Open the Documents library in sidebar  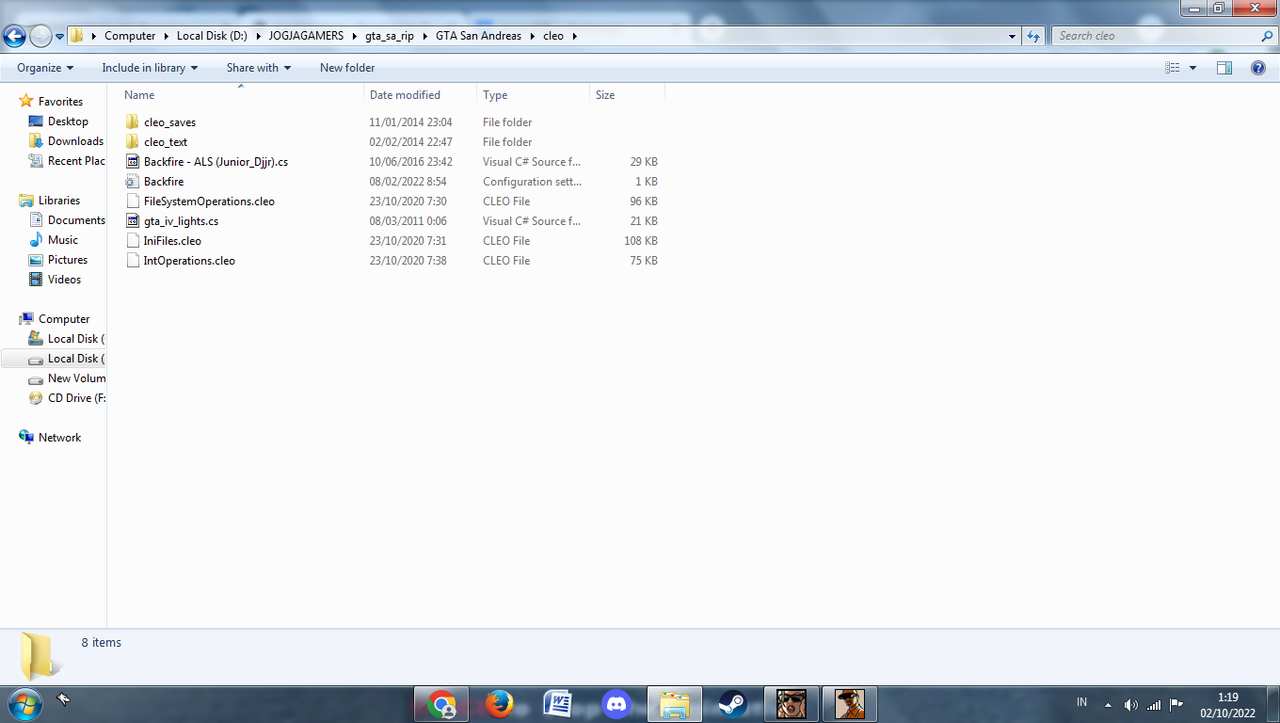(76, 220)
